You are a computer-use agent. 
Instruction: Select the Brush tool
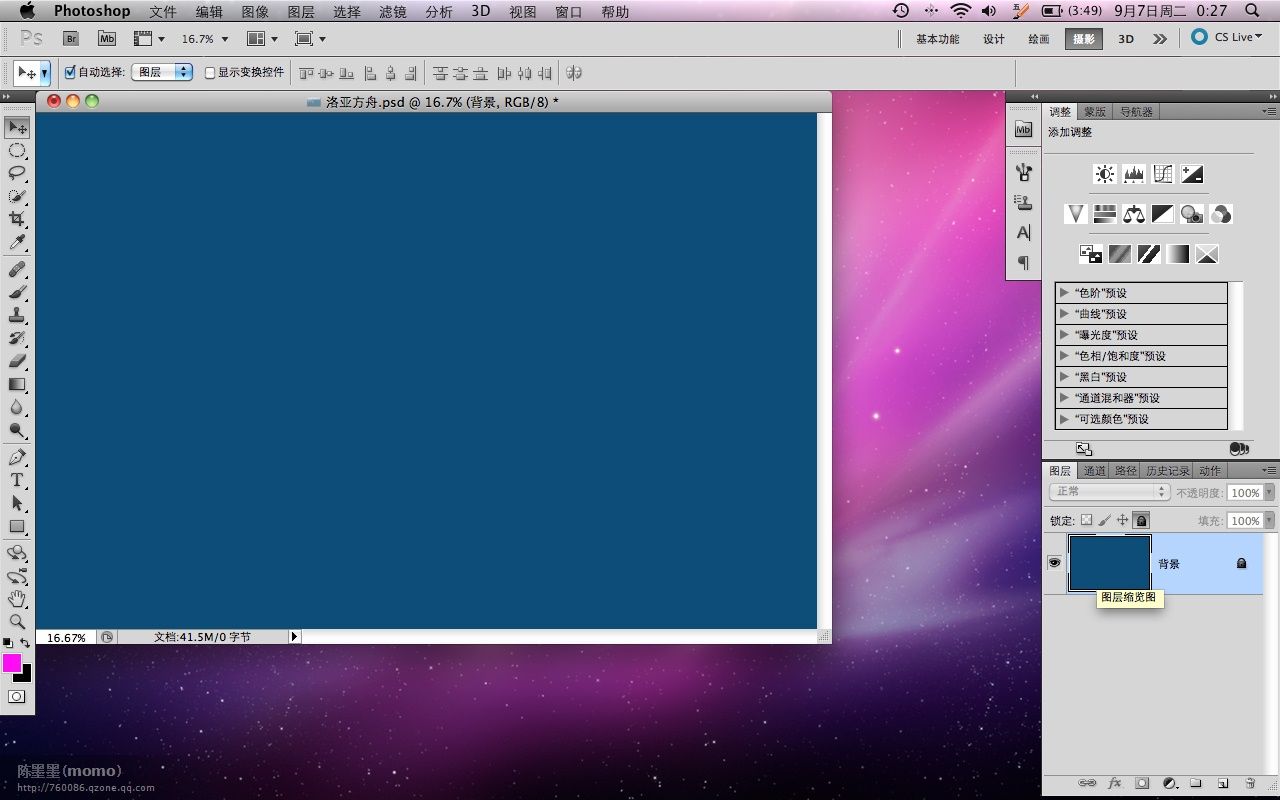[17, 293]
